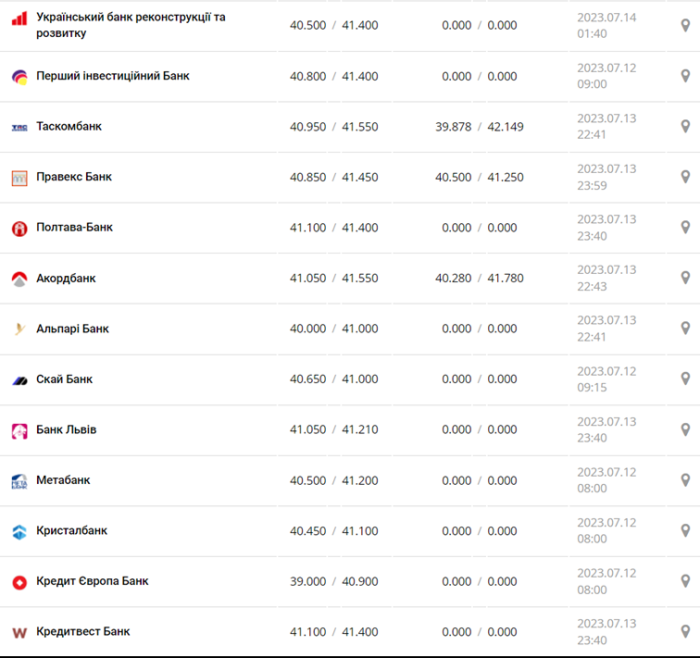Open the Таскомбанк bank link
Screen dimensions: 700x658
pos(69,126)
